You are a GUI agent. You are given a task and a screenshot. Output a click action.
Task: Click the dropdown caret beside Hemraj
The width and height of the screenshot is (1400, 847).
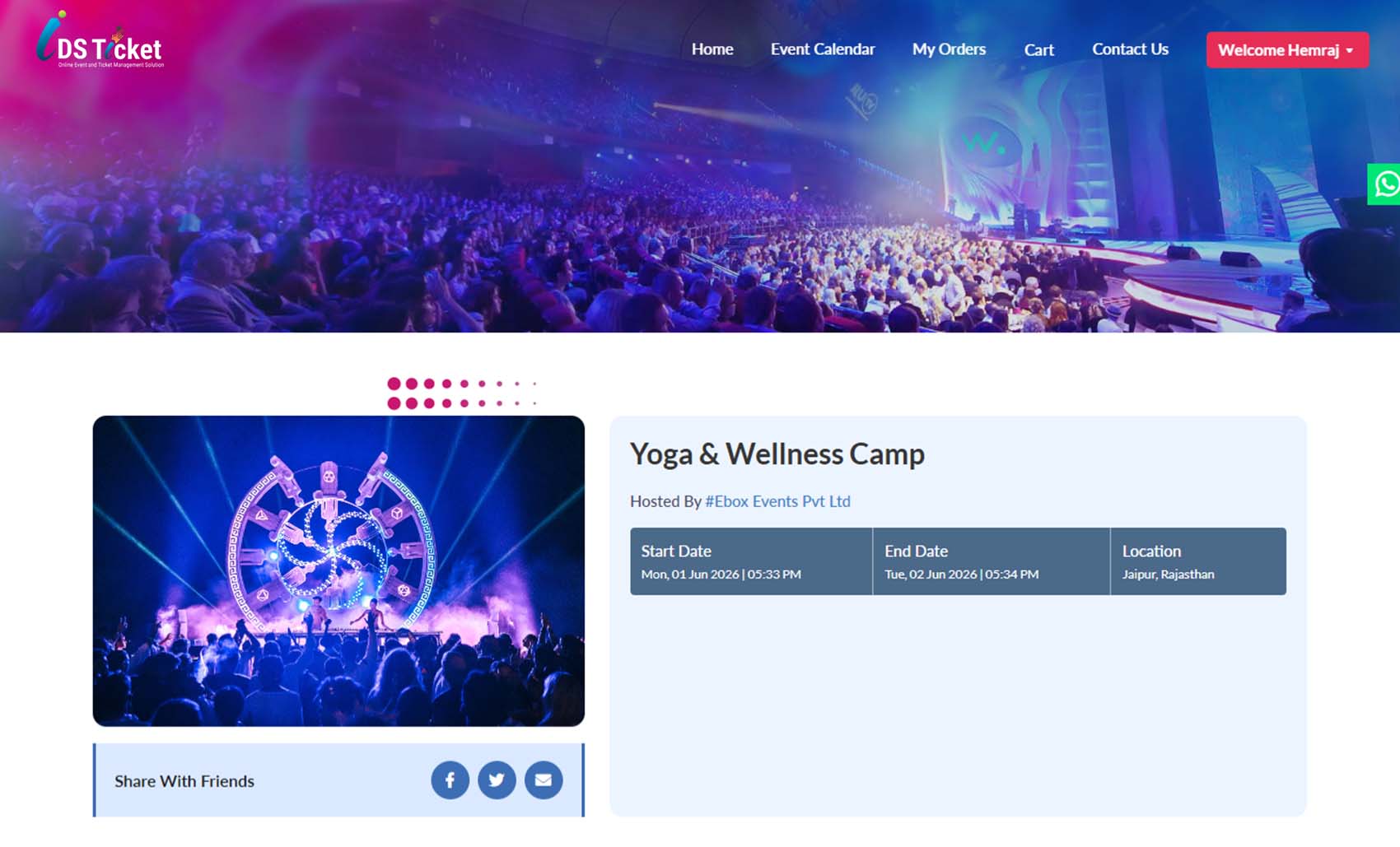[1350, 51]
